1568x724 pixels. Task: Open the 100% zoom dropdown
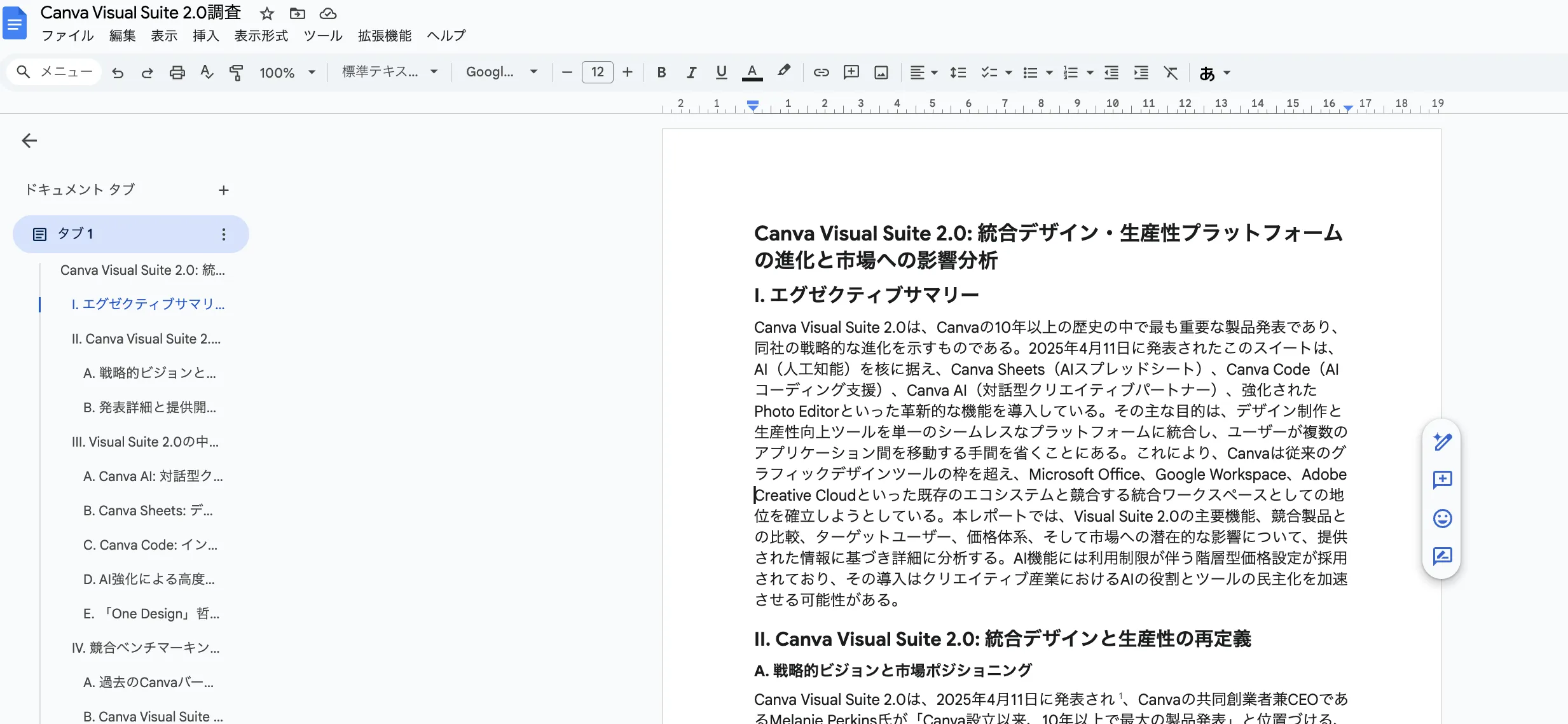click(287, 73)
